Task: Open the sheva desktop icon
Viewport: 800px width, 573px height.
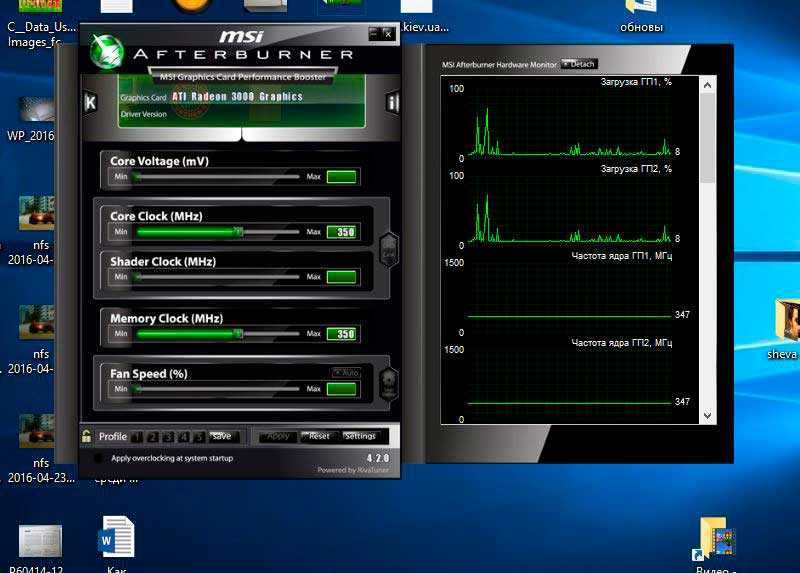Action: 787,319
